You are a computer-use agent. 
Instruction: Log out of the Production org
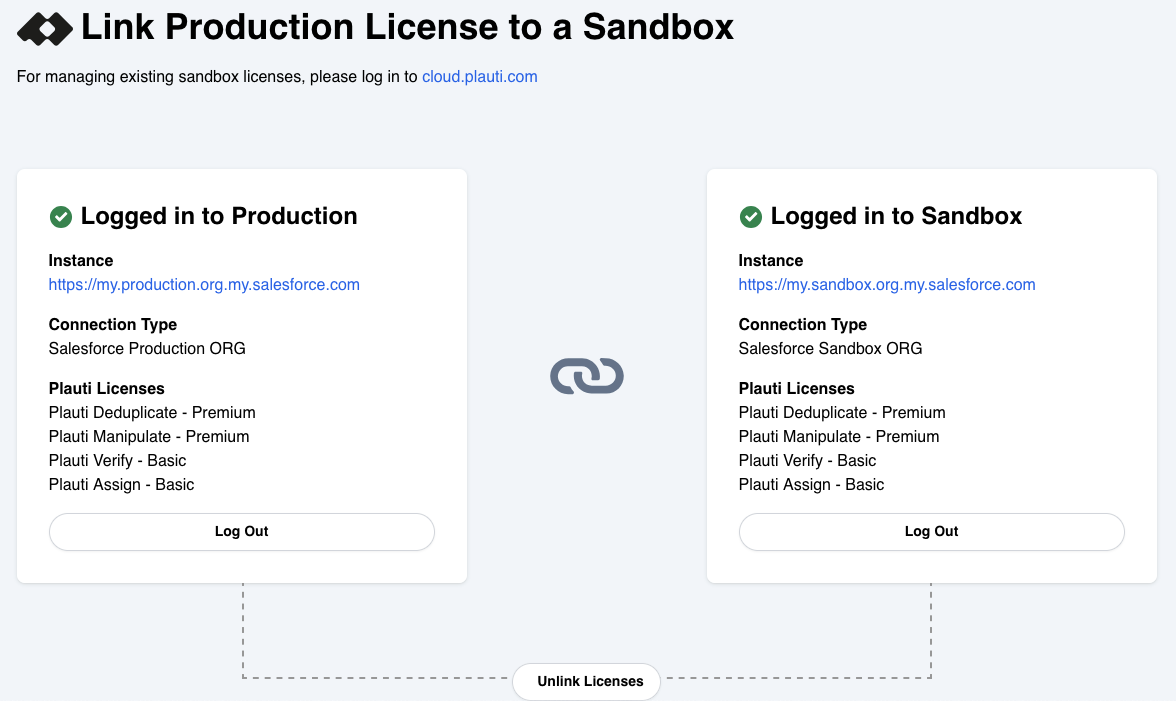(242, 532)
